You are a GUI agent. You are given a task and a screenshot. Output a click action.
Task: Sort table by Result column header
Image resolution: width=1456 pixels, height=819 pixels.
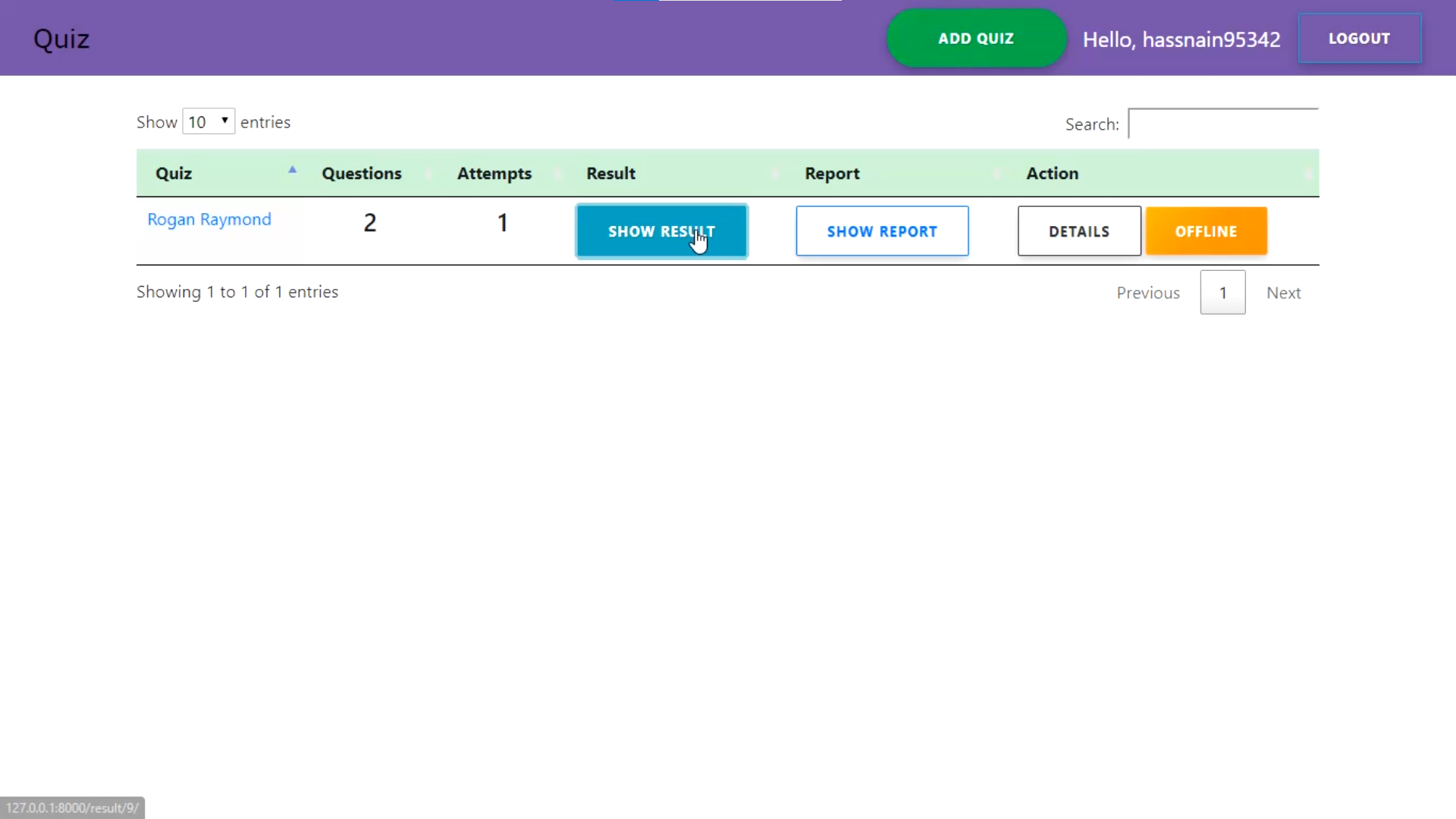coord(611,174)
